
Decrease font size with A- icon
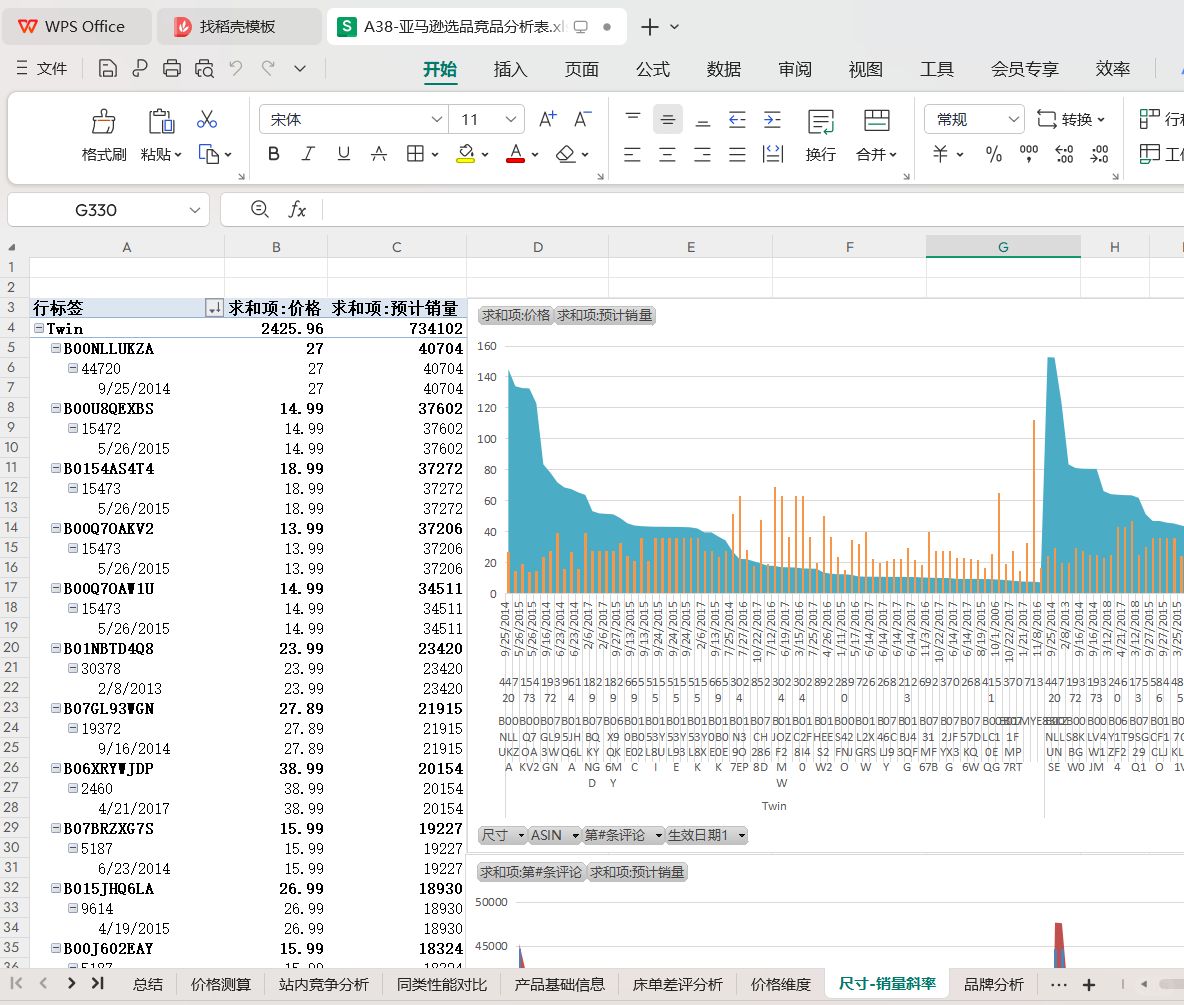tap(581, 119)
